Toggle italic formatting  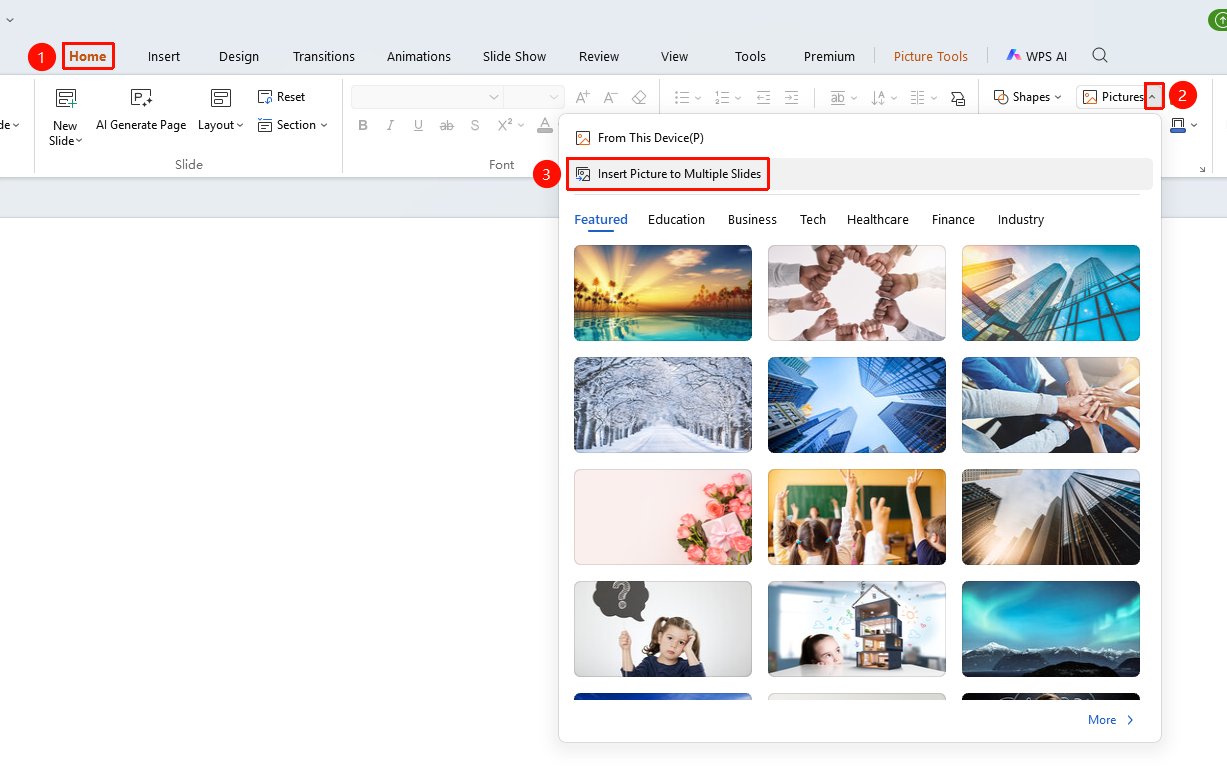point(391,125)
